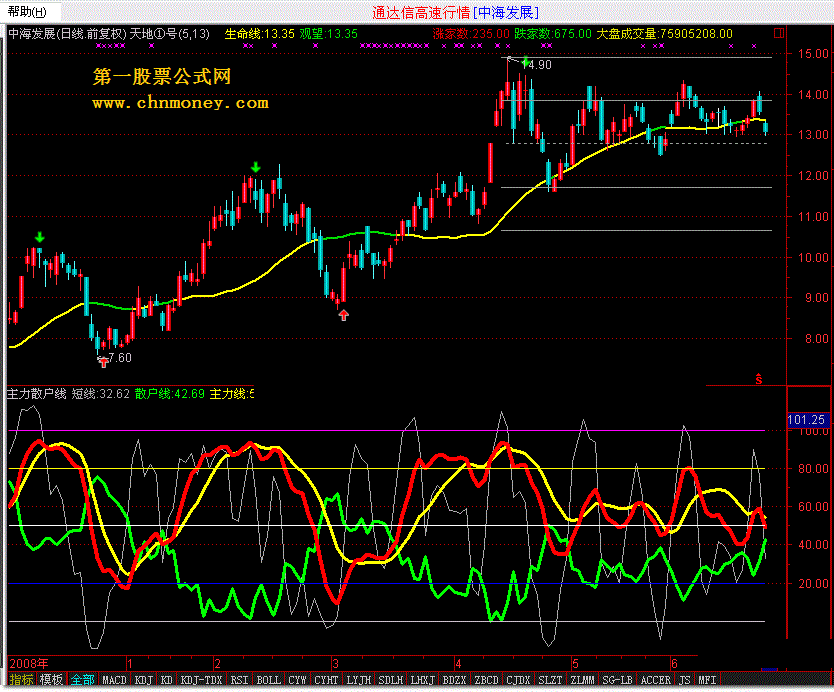Switch to the CJDX indicator tab

pyautogui.click(x=518, y=680)
